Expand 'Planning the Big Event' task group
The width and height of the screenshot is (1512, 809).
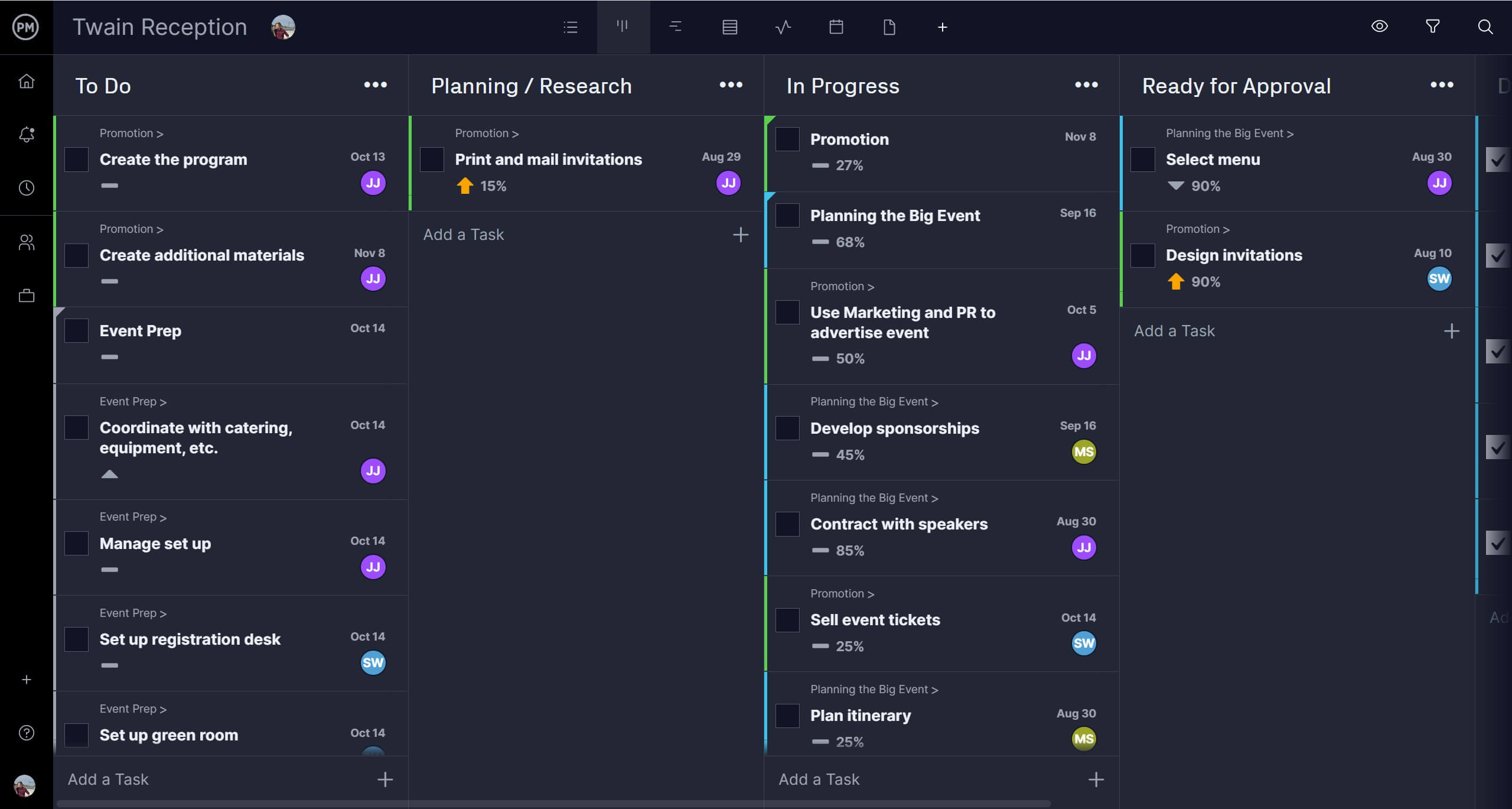click(x=895, y=215)
